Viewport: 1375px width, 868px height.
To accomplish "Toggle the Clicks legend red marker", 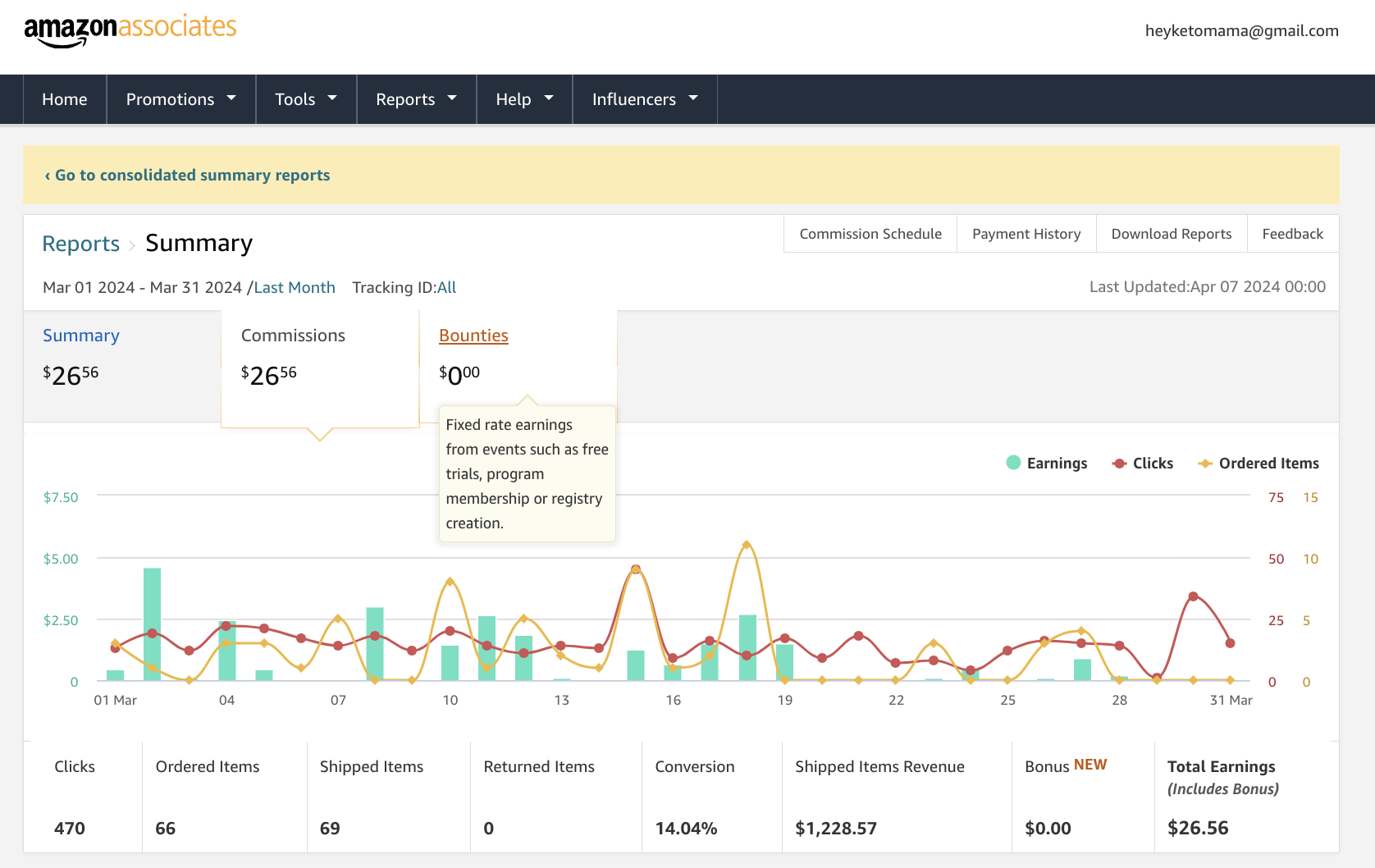I will tap(1119, 464).
